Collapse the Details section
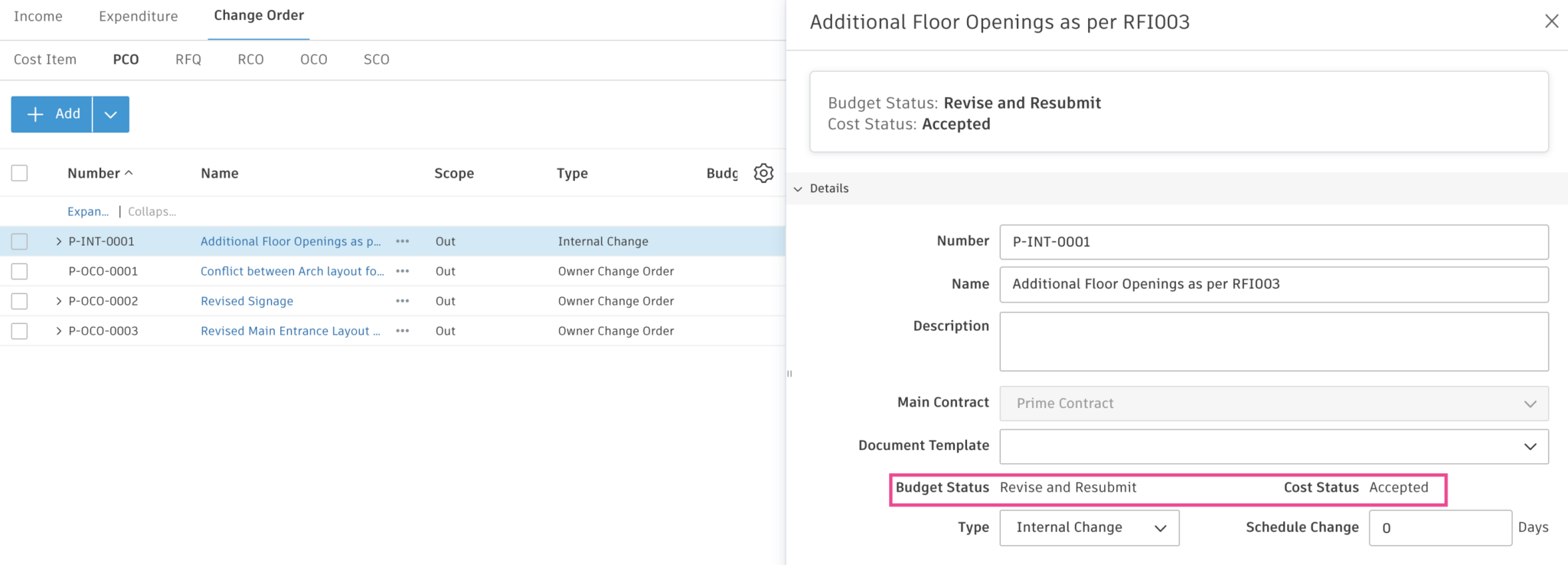Viewport: 1568px width, 565px height. click(x=798, y=189)
